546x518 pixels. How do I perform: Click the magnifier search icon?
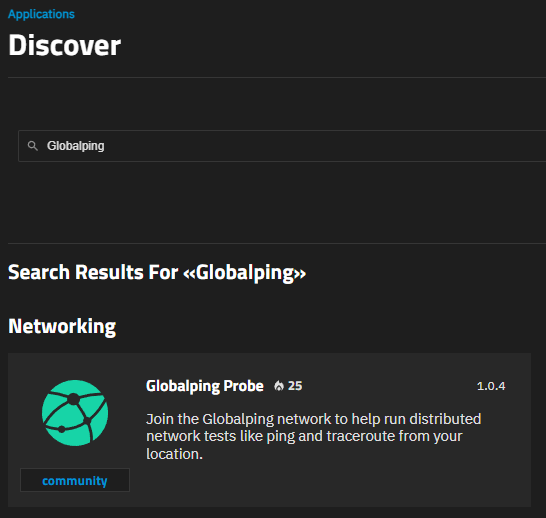33,146
